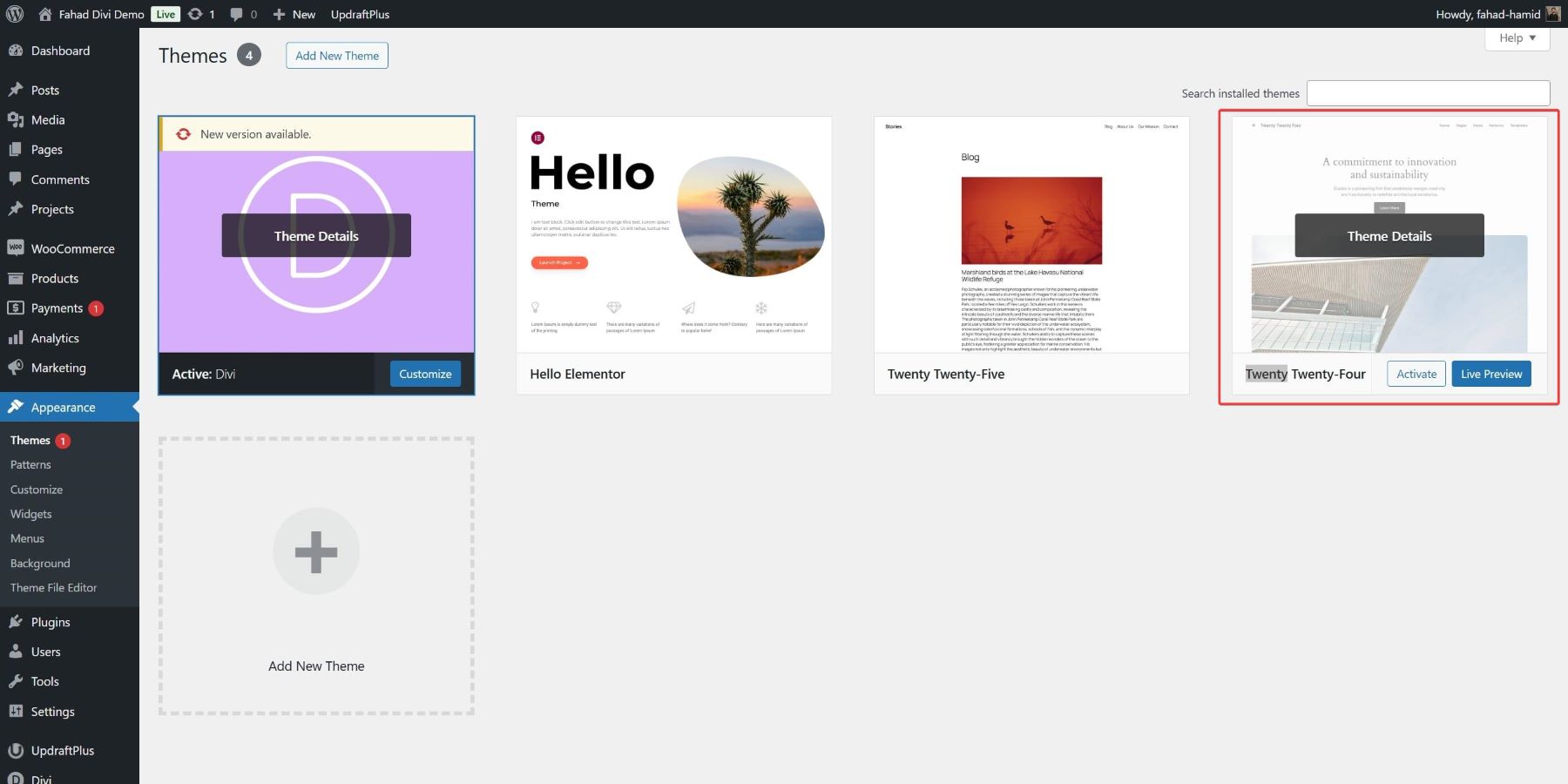Expand the + New menu in the toolbar
This screenshot has width=1568, height=784.
coord(294,14)
